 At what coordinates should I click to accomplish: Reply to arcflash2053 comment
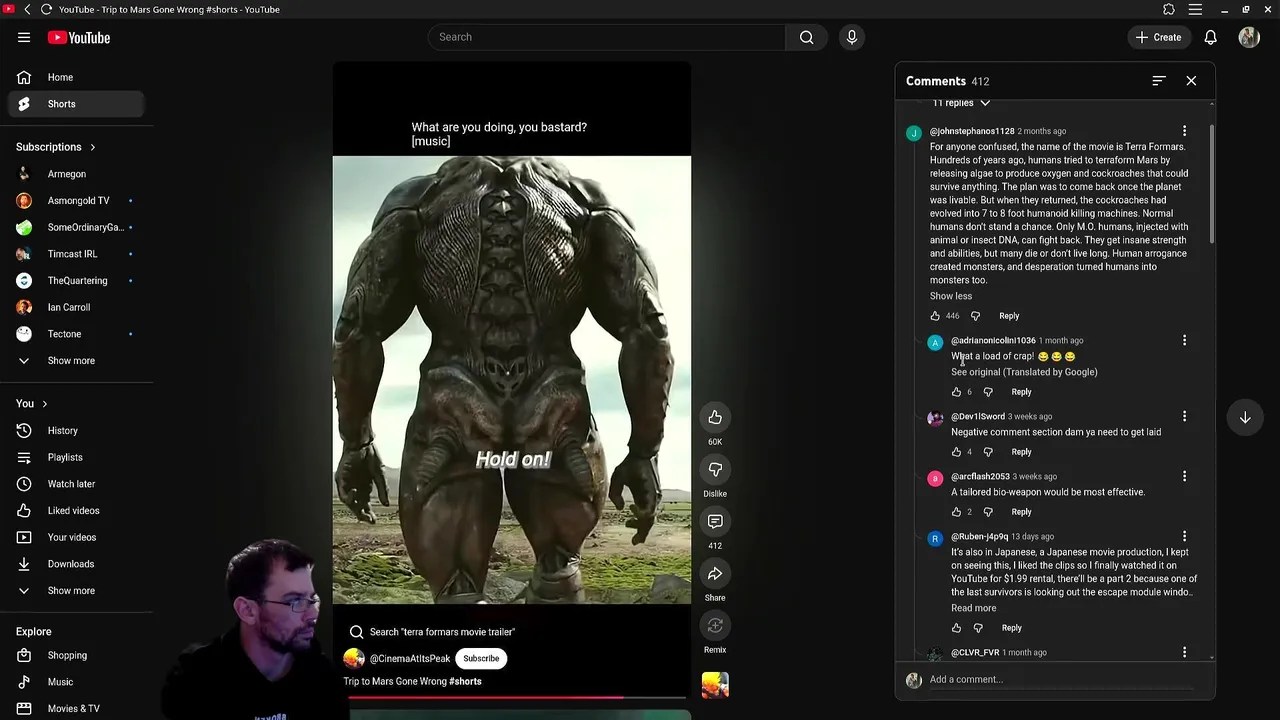click(1021, 512)
